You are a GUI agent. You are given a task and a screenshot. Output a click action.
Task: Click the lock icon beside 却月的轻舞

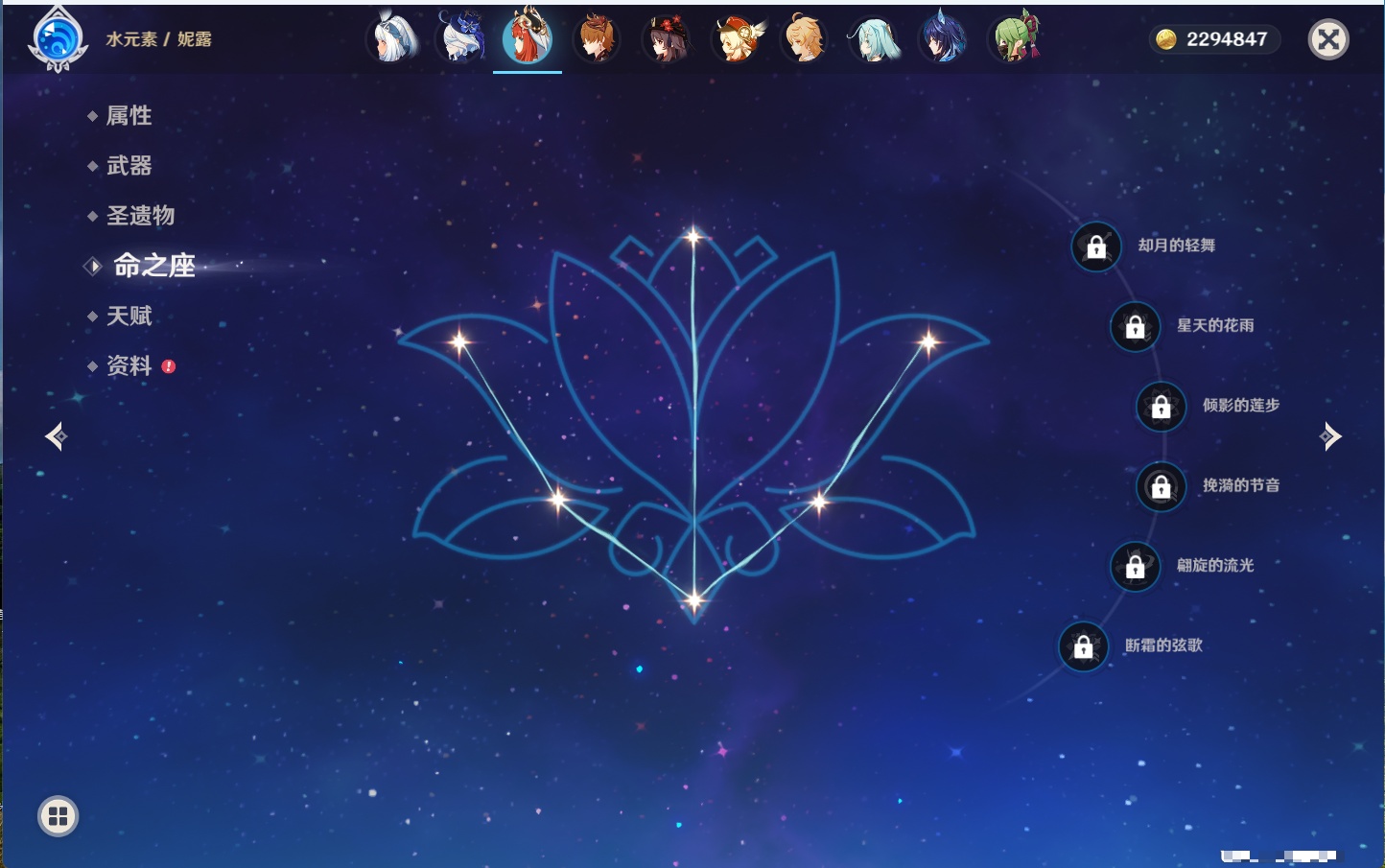(1096, 246)
